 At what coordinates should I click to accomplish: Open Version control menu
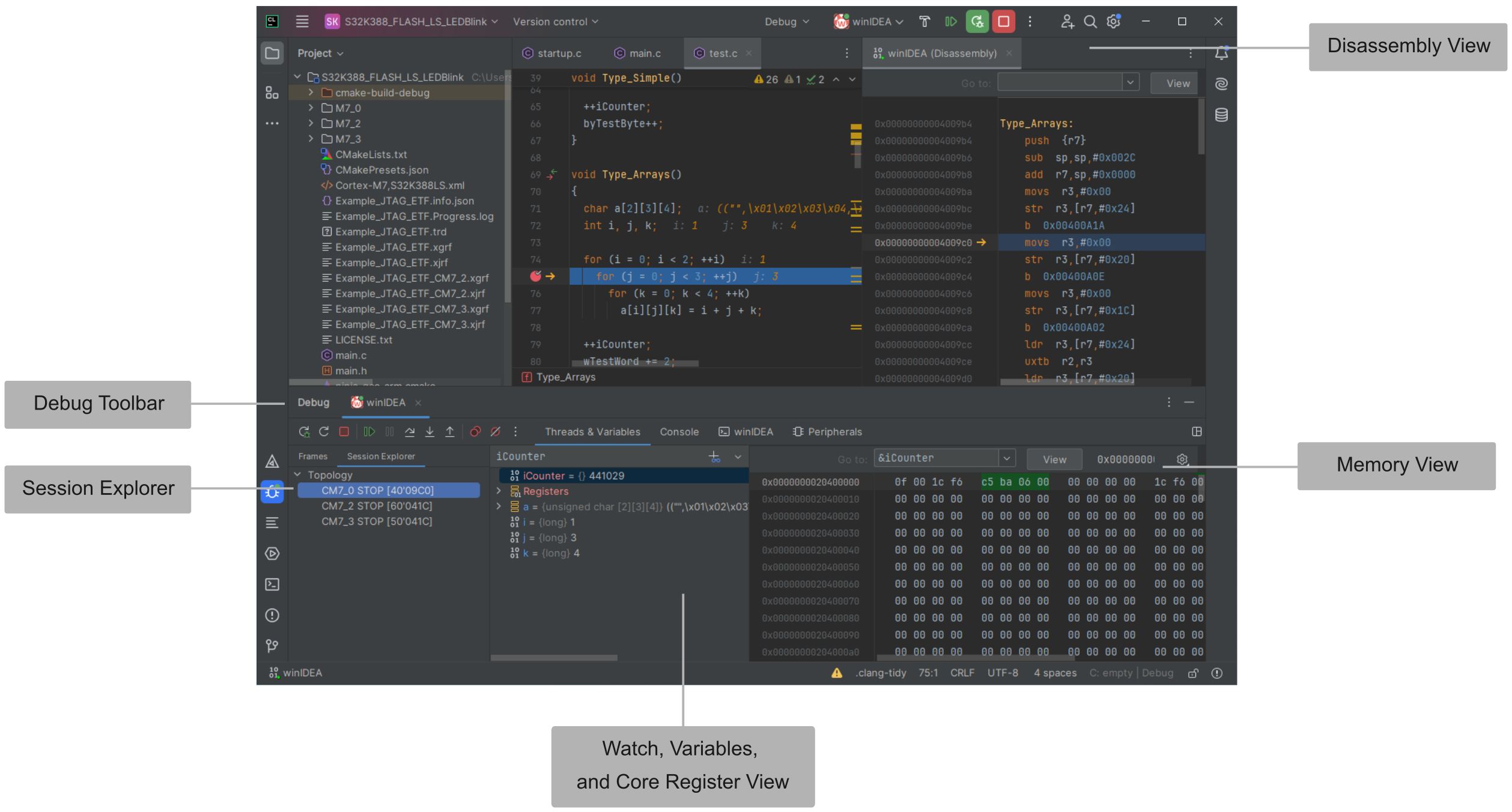[556, 22]
